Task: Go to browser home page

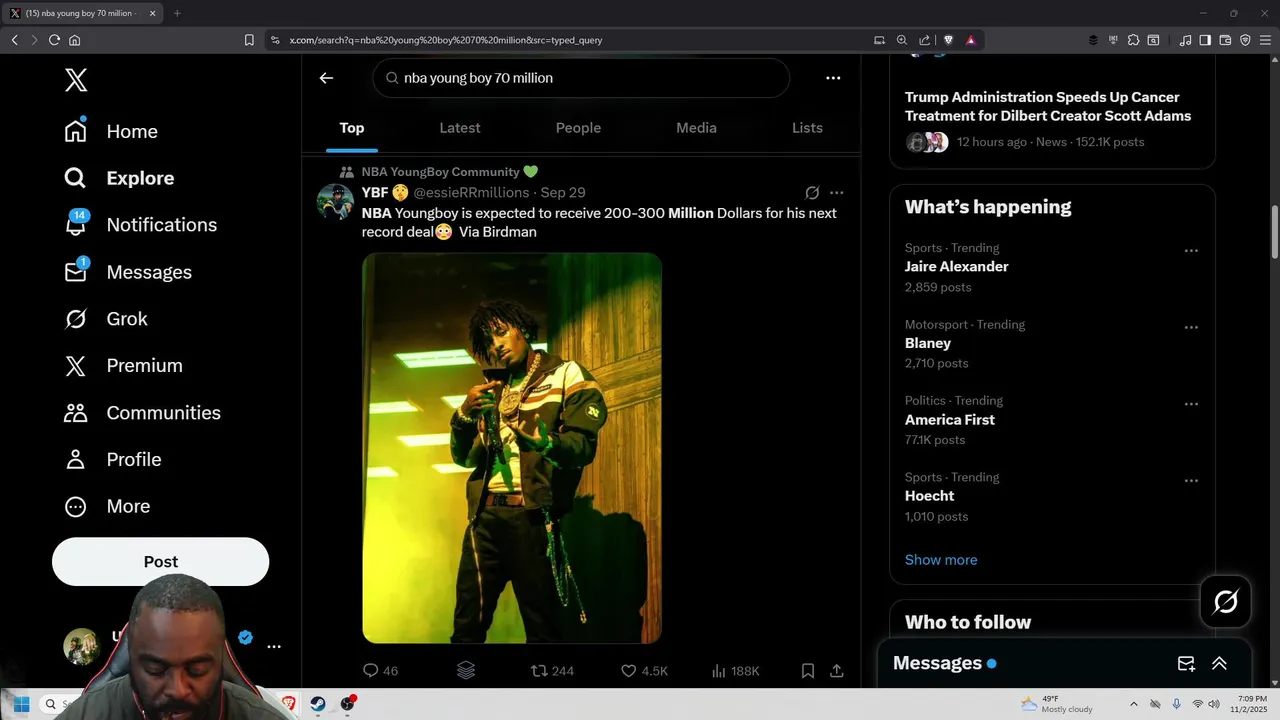Action: (74, 40)
